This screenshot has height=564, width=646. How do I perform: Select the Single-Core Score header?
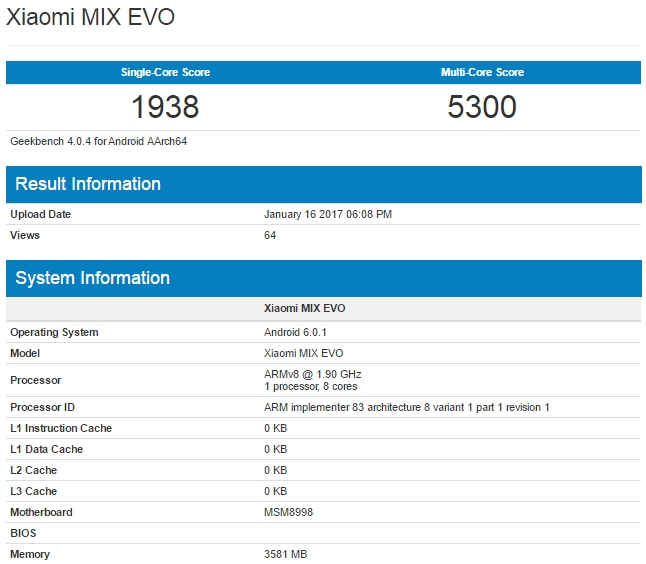point(165,72)
